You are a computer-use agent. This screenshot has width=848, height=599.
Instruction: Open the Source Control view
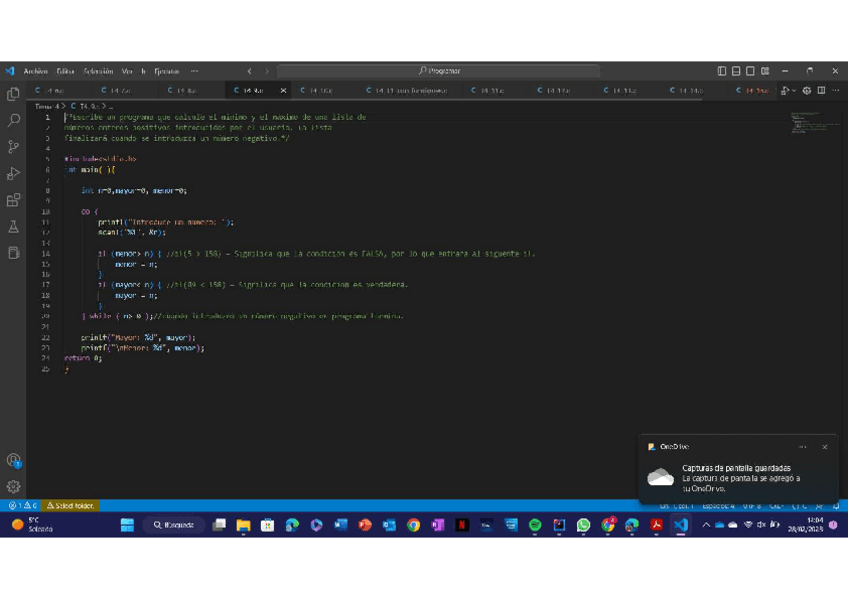point(14,147)
